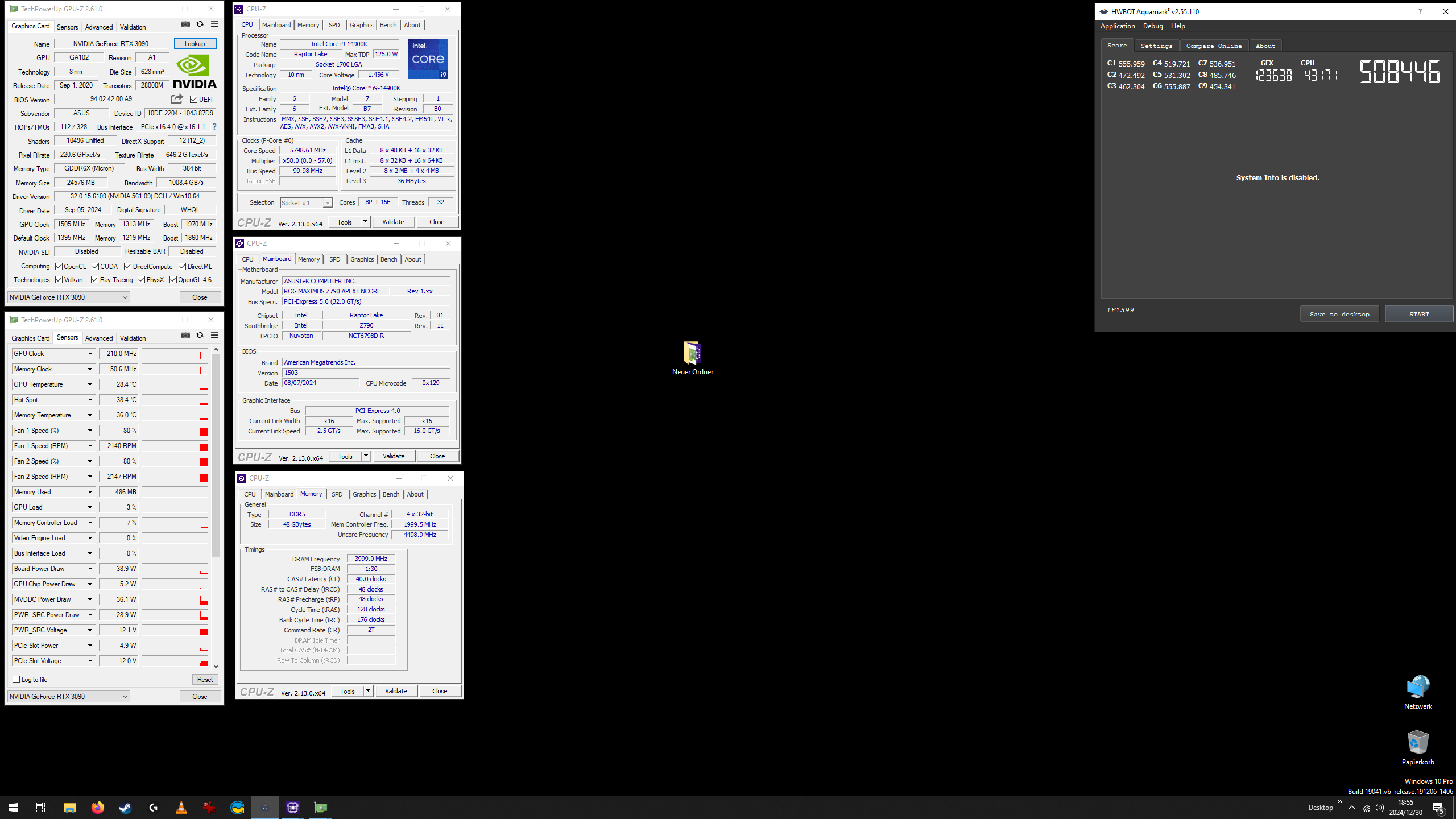Click camera icon in GPU-Z Sensors window
This screenshot has height=819, width=1456.
pyautogui.click(x=185, y=335)
